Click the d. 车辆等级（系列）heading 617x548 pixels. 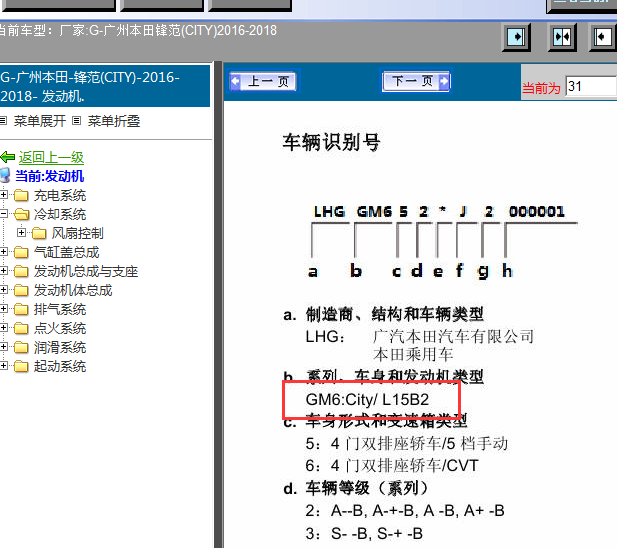click(355, 489)
